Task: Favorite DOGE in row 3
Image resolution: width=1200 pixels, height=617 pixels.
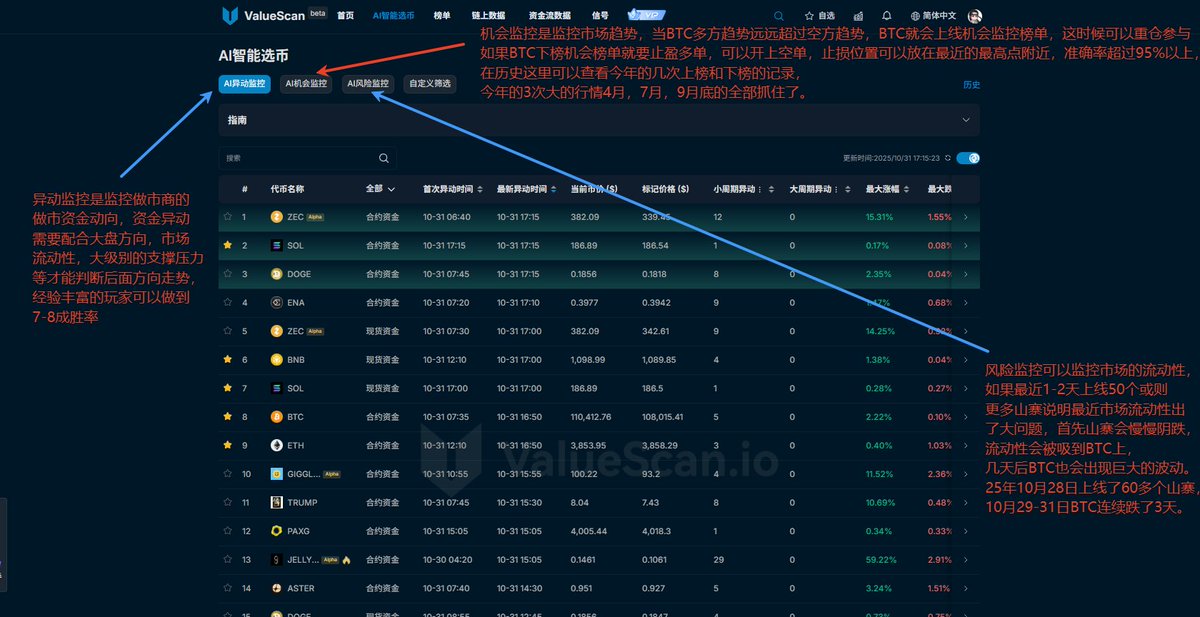Action: tap(228, 273)
